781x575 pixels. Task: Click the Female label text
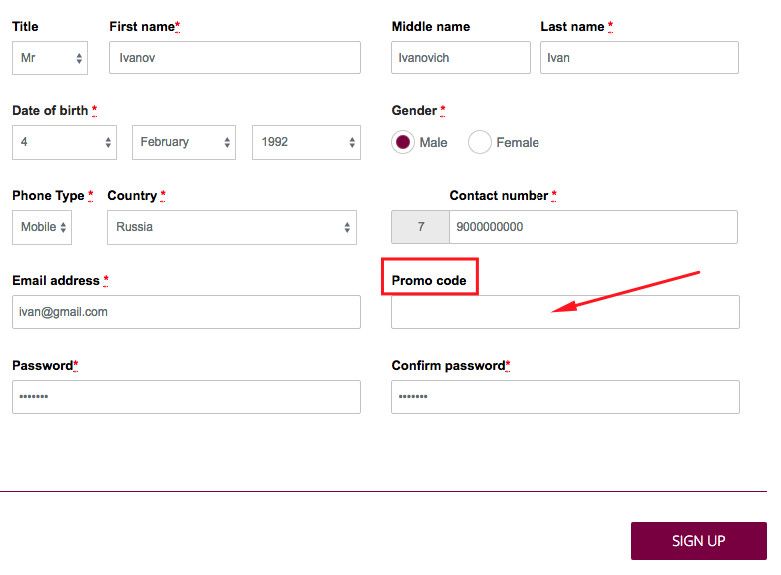point(517,143)
